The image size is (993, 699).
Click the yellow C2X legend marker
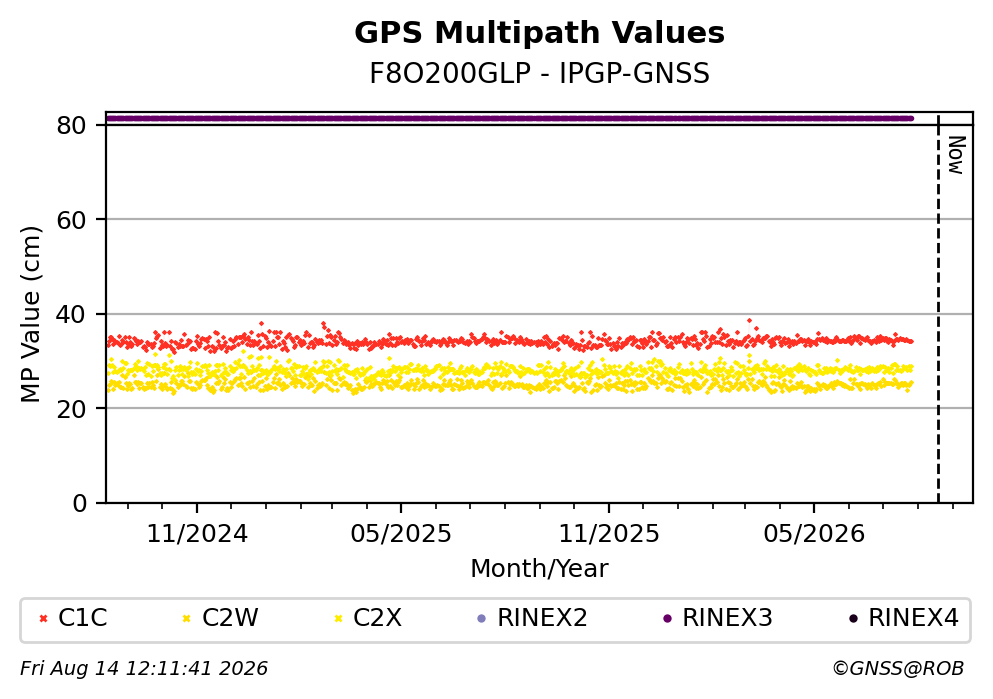(338, 619)
